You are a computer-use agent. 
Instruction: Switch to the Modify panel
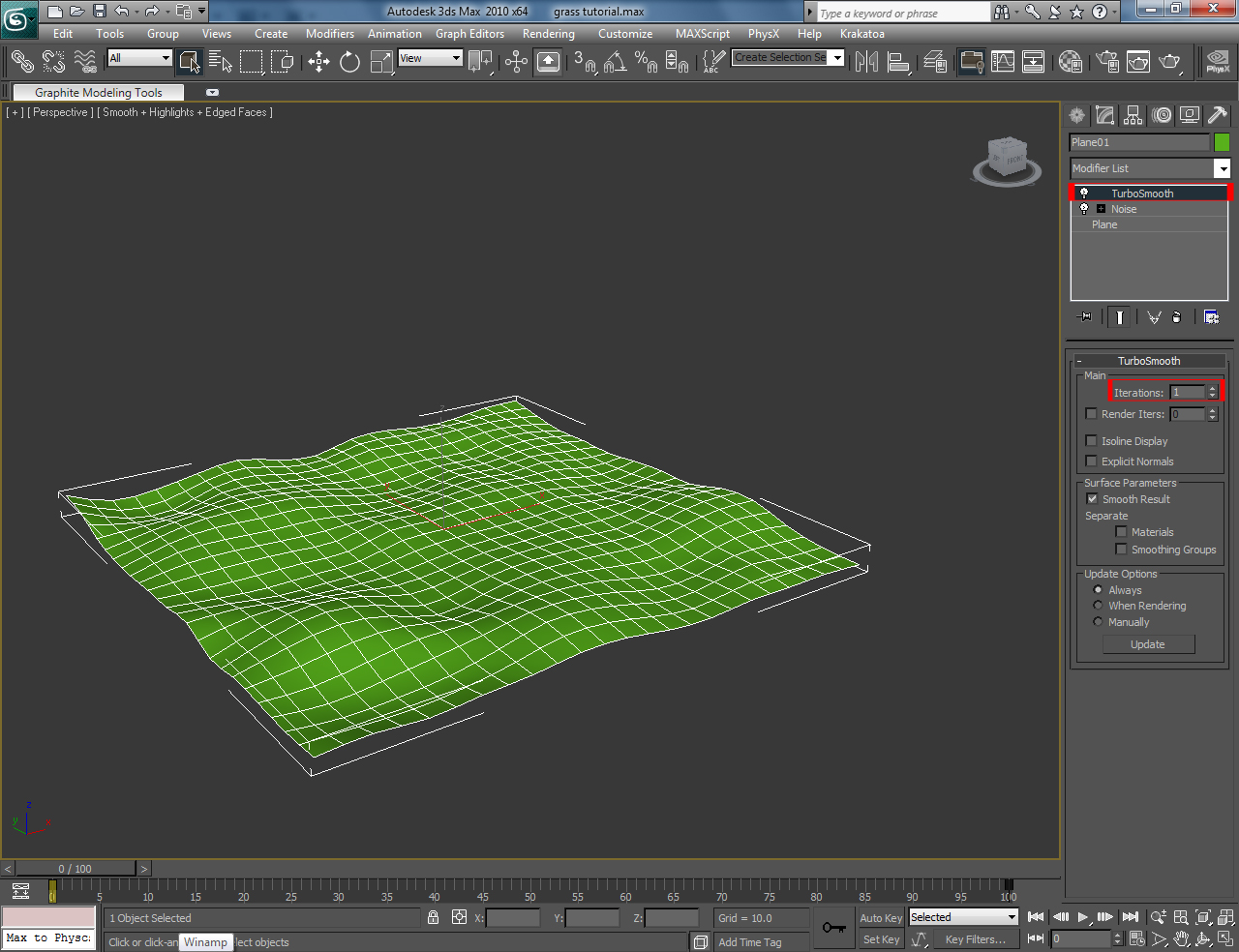[x=1104, y=115]
